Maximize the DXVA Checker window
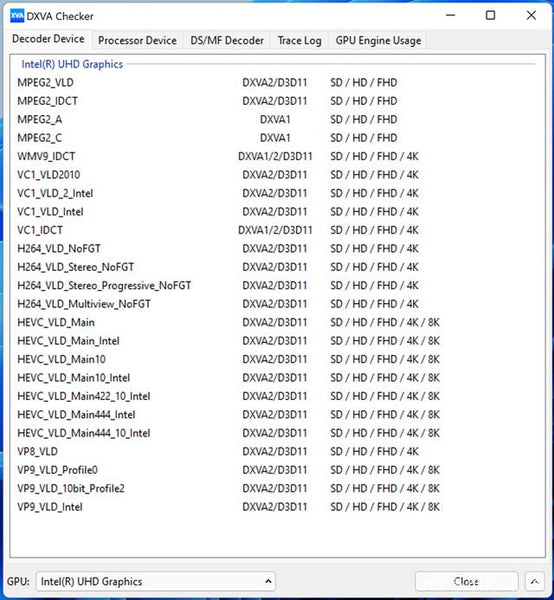Screen dimensions: 554x600 coord(490,15)
